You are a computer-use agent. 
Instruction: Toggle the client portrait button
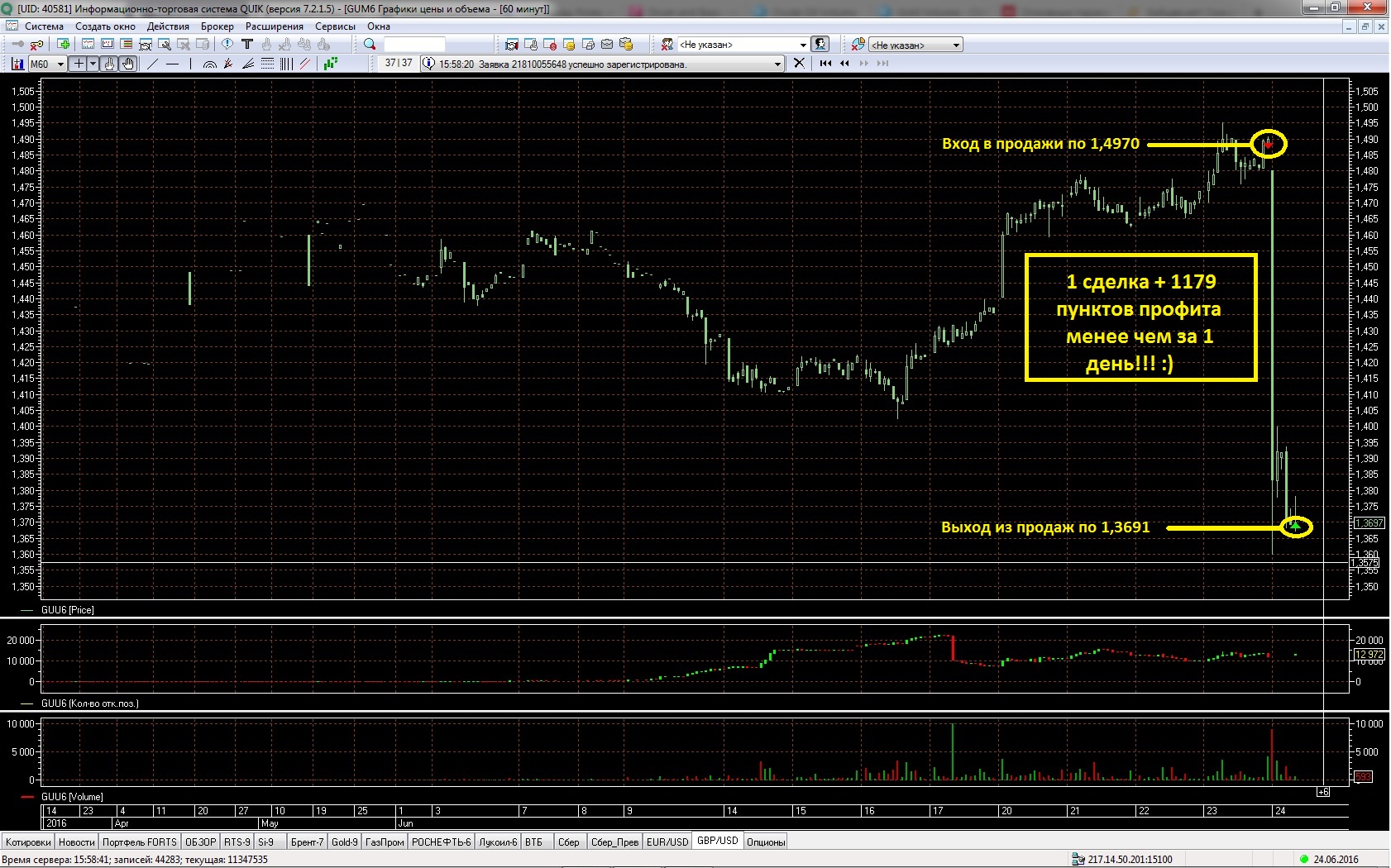pyautogui.click(x=820, y=44)
